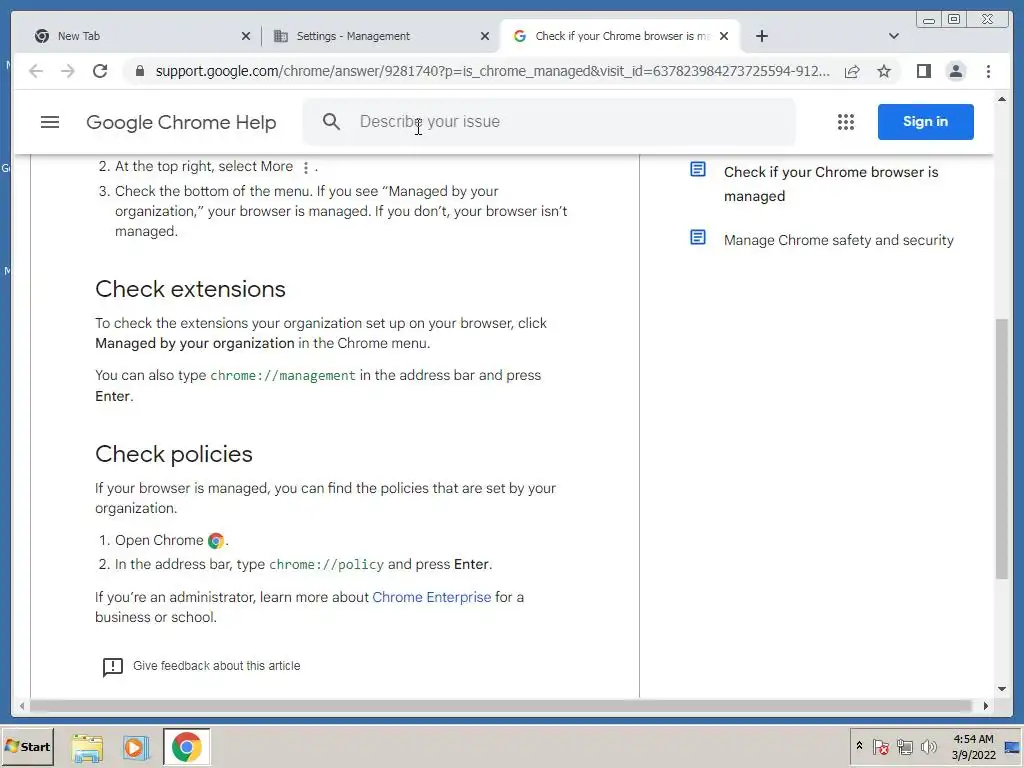
Task: Click the Google Chrome Help title
Action: pos(181,122)
